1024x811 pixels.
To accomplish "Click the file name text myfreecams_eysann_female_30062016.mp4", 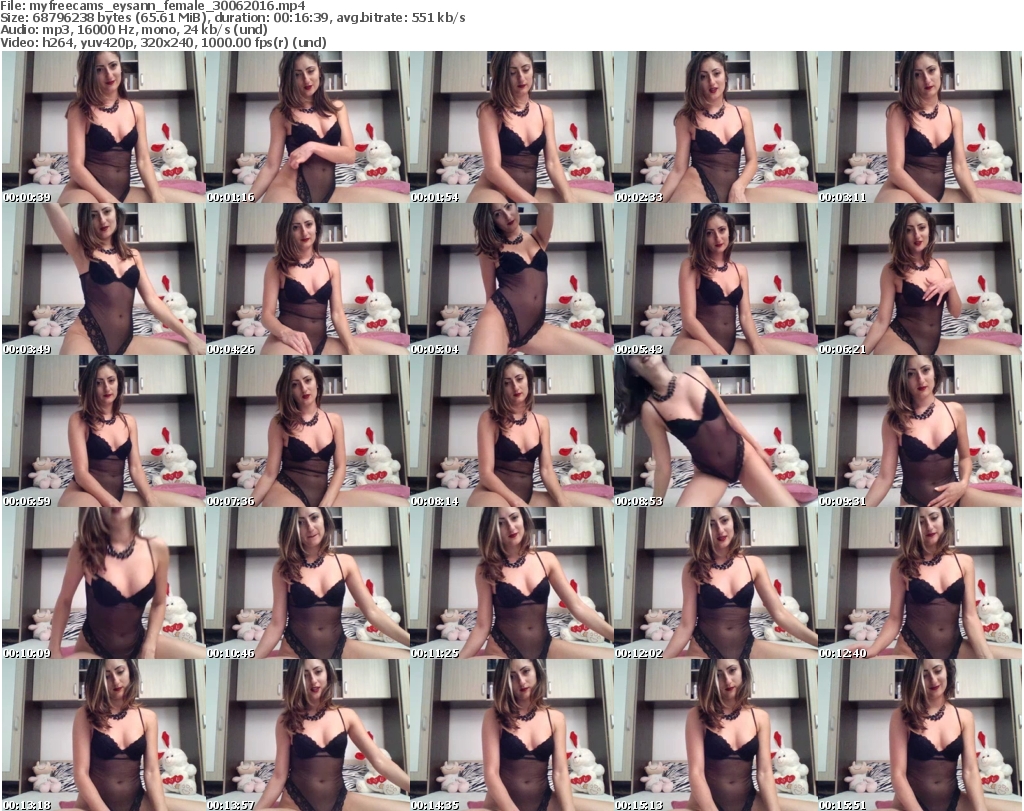I will pos(167,7).
